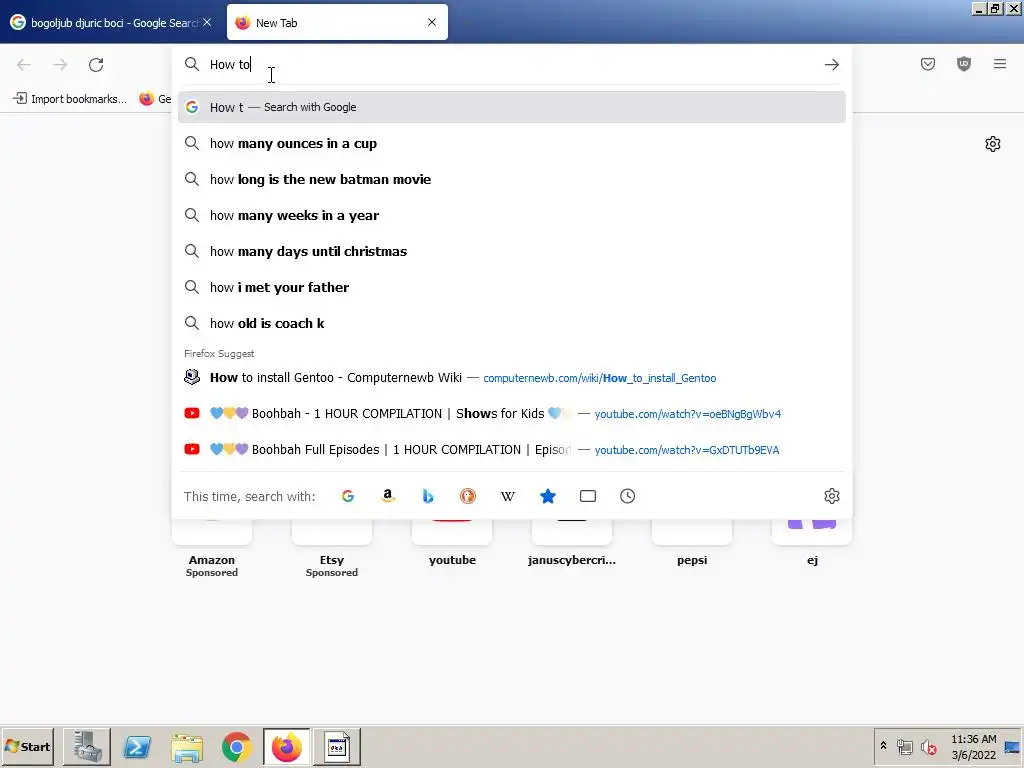Click the Windows Start button
The image size is (1024, 768).
[27, 746]
